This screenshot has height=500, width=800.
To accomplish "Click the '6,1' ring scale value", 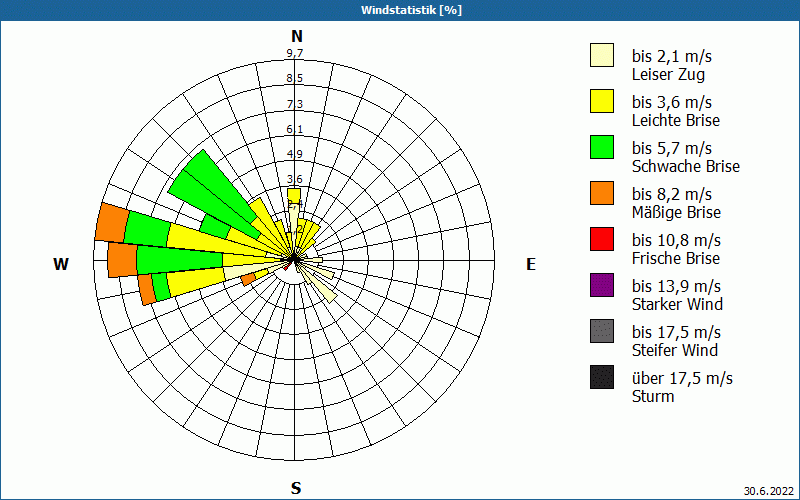I will pyautogui.click(x=295, y=129).
